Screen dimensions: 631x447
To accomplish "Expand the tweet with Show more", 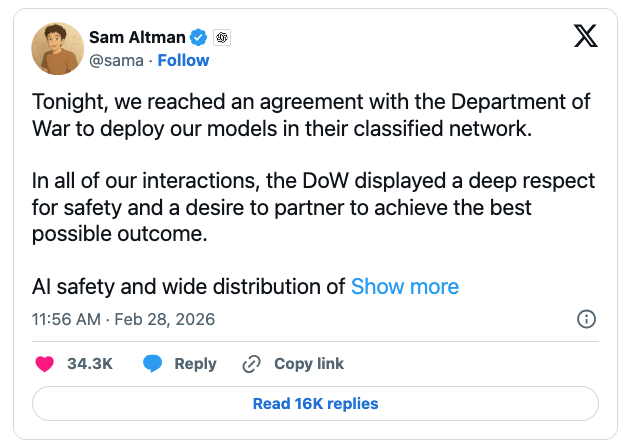I will click(x=404, y=286).
